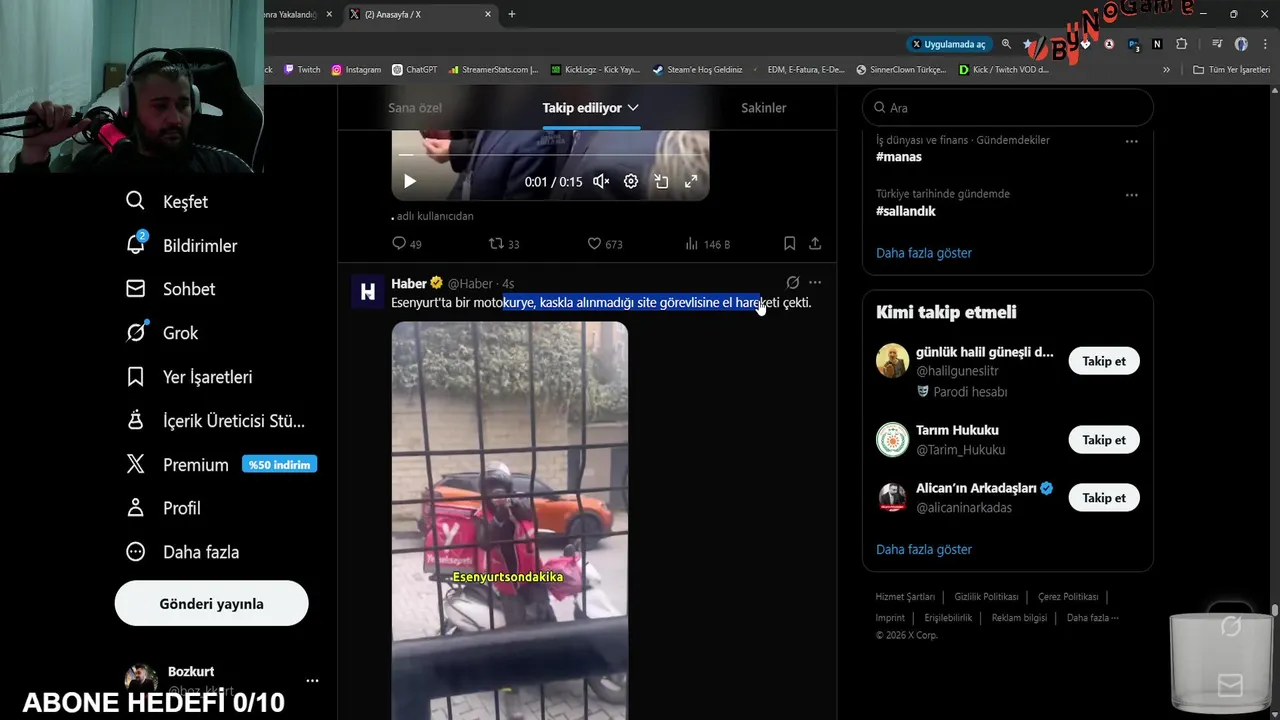The image size is (1280, 720).
Task: Open options for #sallandık trend
Action: (1132, 195)
